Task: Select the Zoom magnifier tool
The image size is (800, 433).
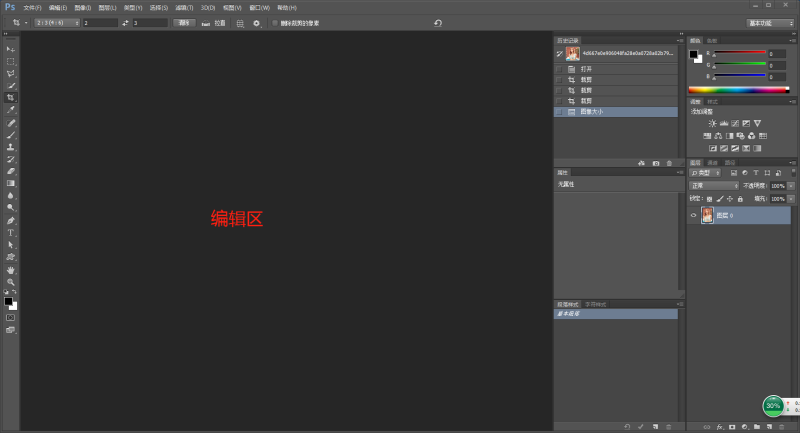Action: tap(11, 282)
